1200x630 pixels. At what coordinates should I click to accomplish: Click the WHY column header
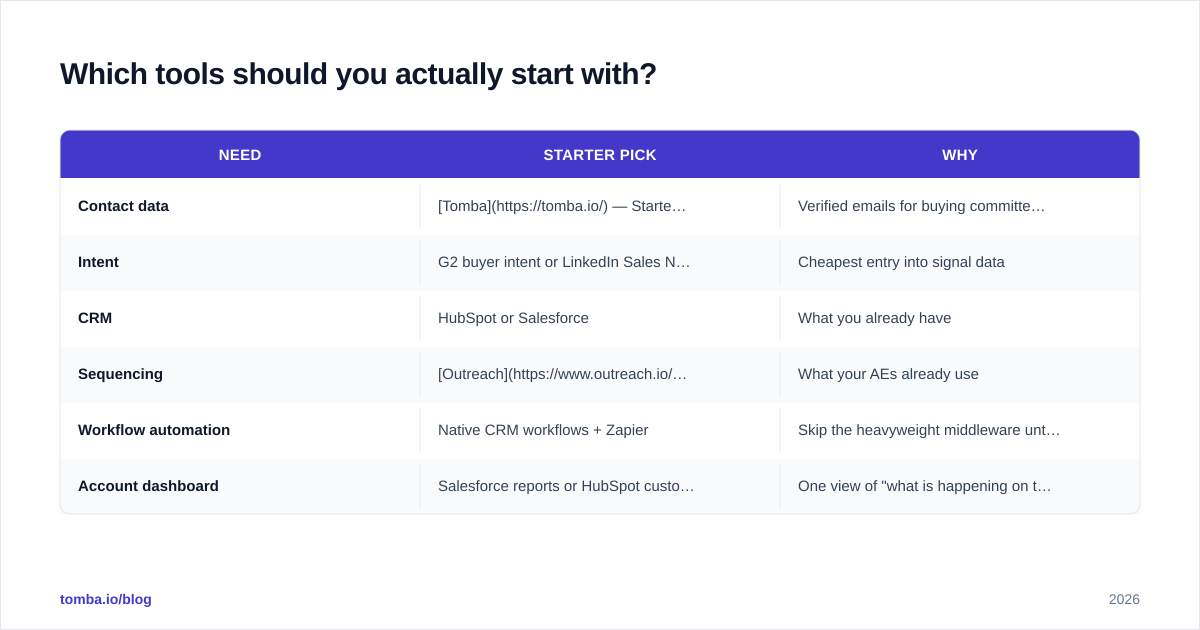tap(960, 155)
